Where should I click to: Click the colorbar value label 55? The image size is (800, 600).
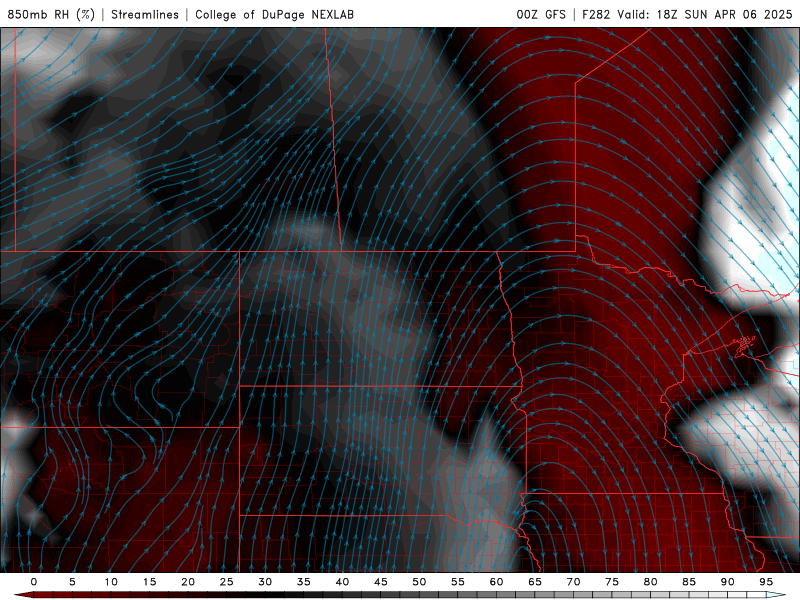pyautogui.click(x=458, y=582)
